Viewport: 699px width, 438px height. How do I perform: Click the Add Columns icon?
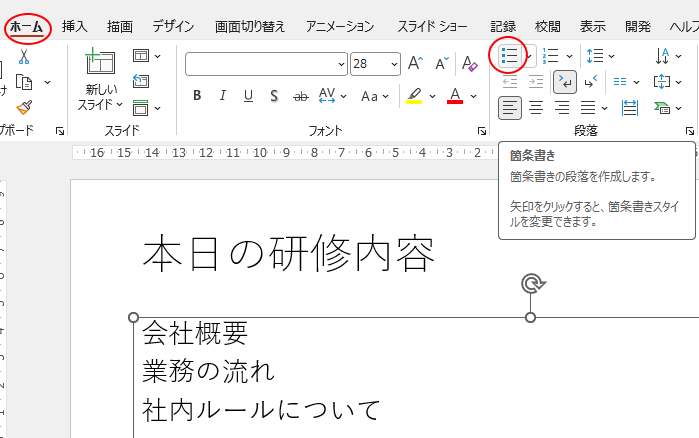pyautogui.click(x=620, y=82)
